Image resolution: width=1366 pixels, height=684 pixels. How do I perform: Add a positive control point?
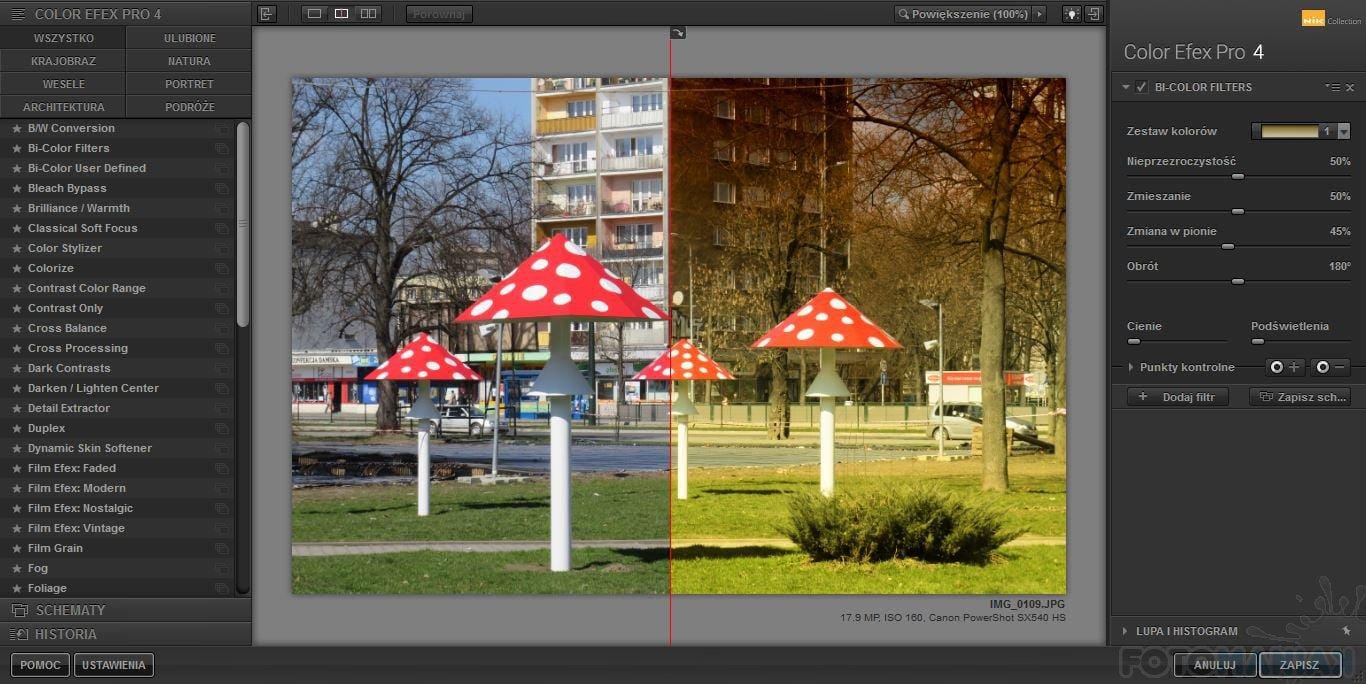point(1285,367)
